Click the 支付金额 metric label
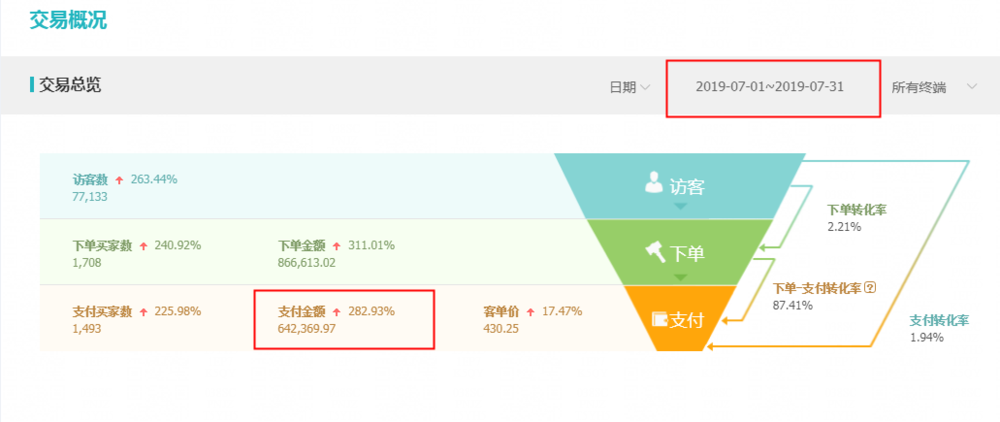 (x=302, y=312)
